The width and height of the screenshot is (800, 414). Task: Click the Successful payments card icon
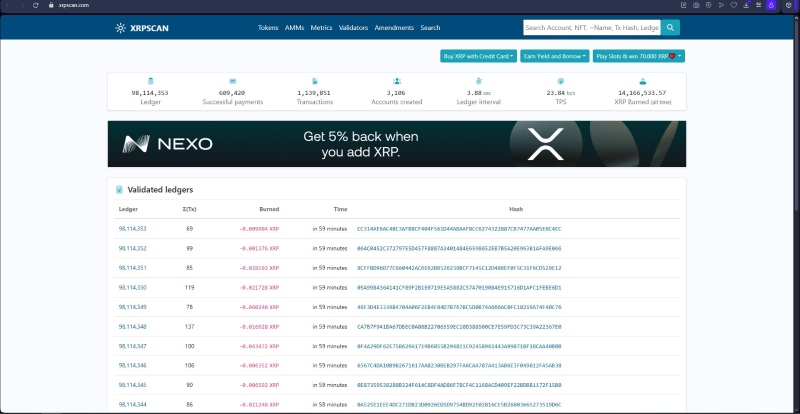coord(233,81)
